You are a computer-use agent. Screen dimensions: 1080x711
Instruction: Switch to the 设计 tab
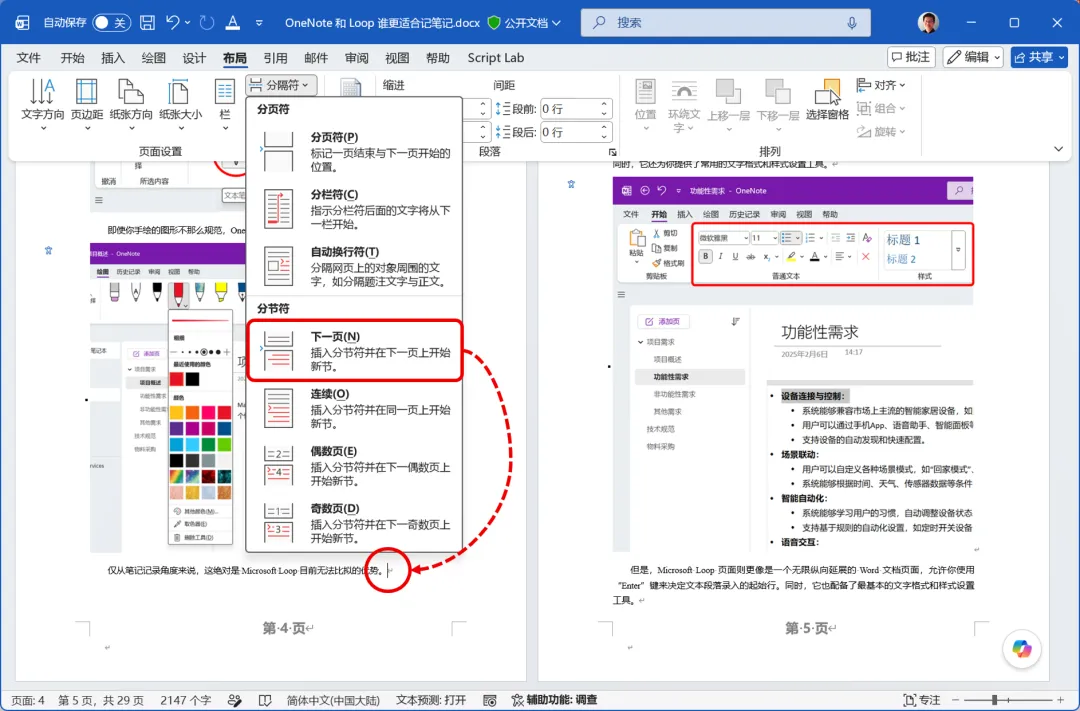tap(194, 58)
